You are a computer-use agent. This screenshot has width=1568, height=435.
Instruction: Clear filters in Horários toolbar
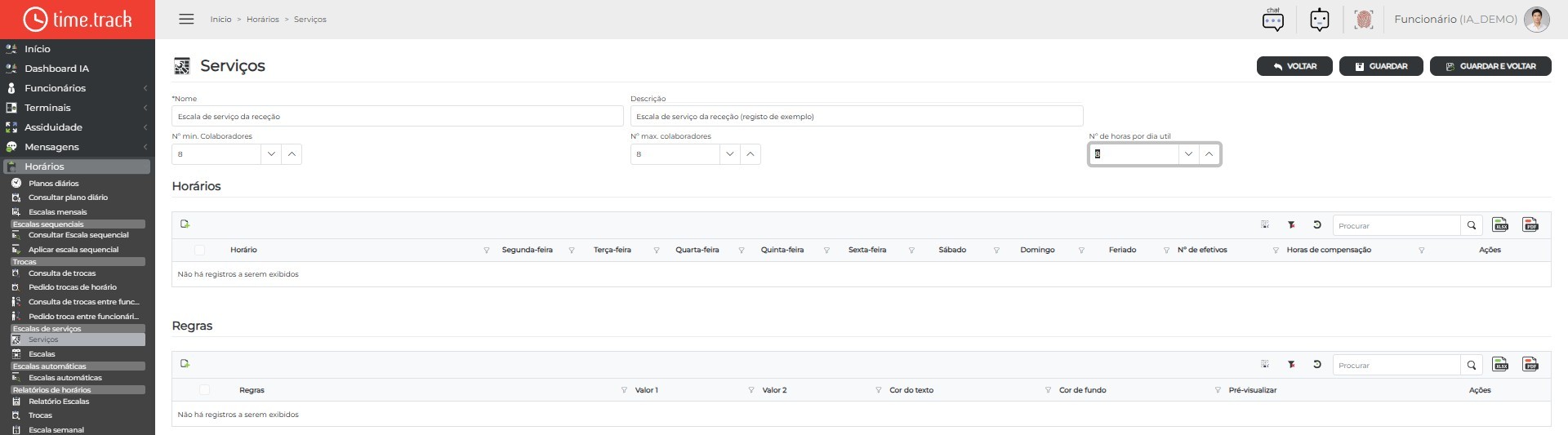click(x=1291, y=224)
